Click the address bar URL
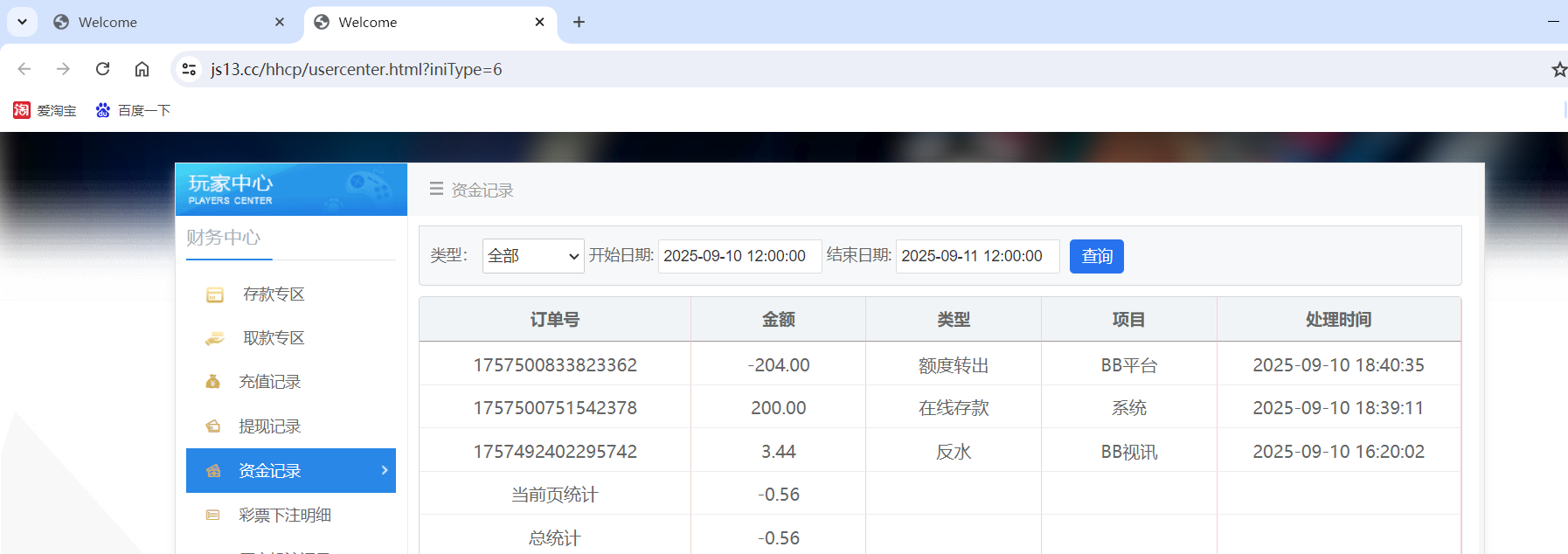Screen dimensions: 1568x554 click(x=357, y=69)
